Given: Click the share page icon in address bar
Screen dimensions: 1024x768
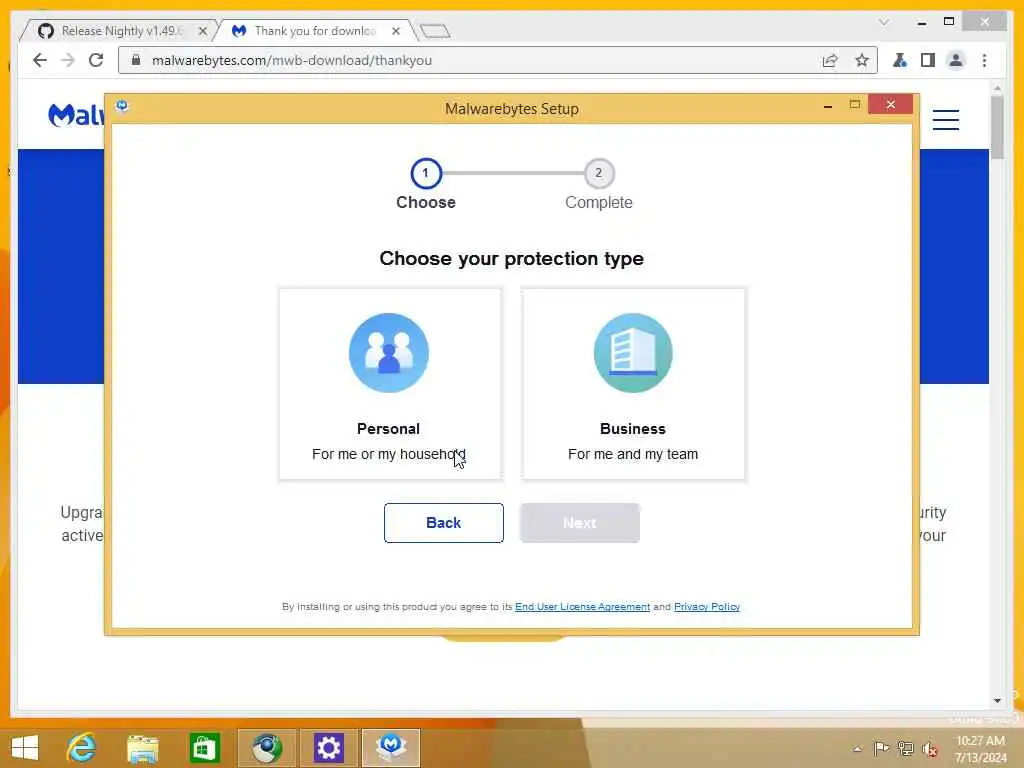Looking at the screenshot, I should [x=829, y=60].
